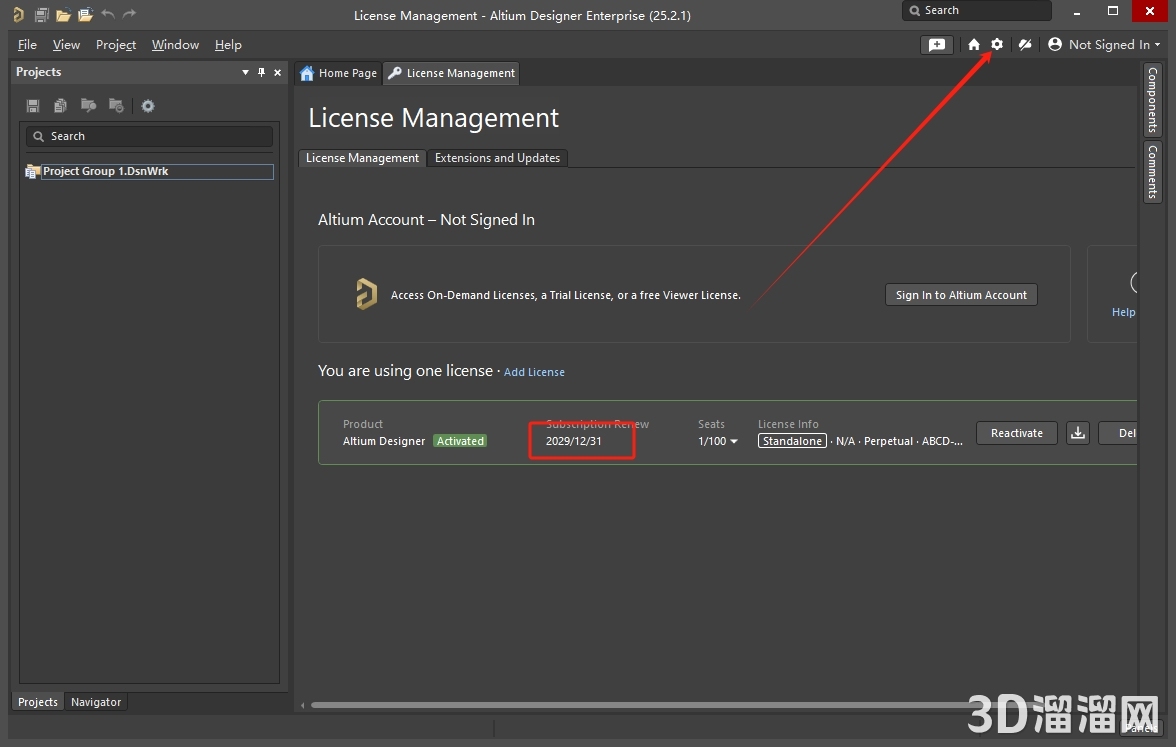Click the Reactivate button
This screenshot has height=747, width=1176.
tap(1016, 433)
